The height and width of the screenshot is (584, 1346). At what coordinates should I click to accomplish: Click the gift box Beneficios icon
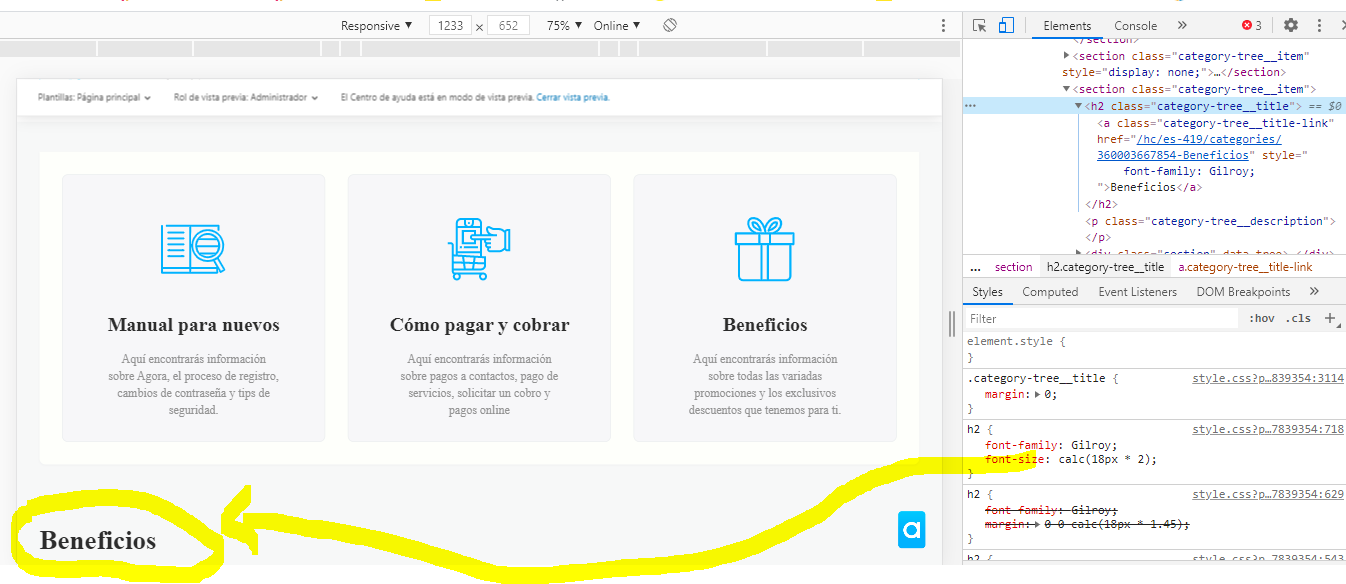click(764, 249)
